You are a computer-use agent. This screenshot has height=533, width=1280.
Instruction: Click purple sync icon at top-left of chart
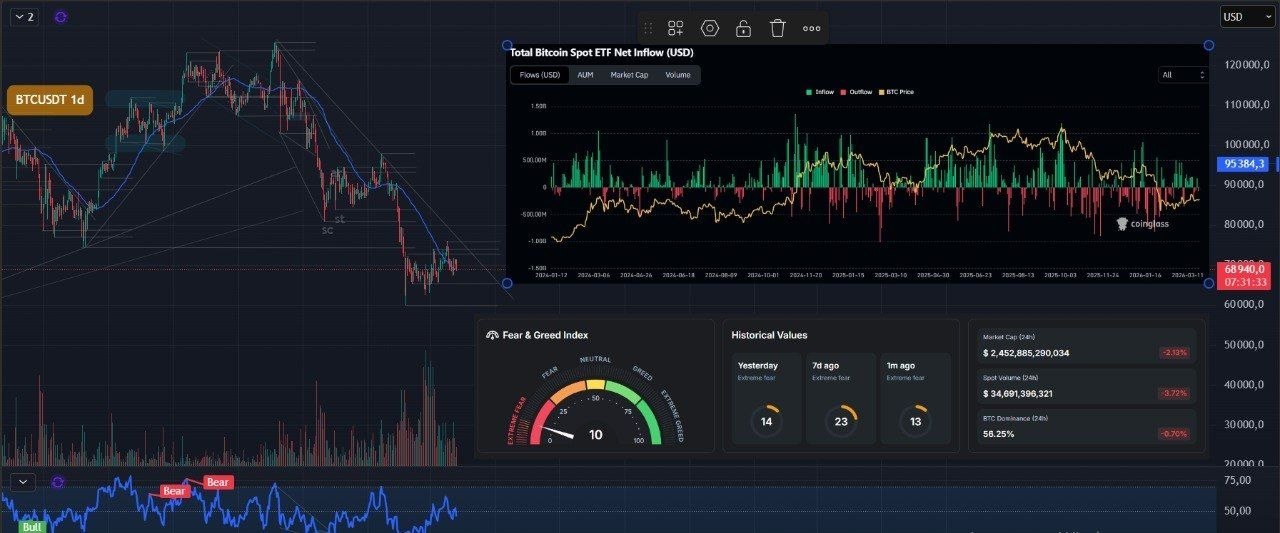click(61, 17)
